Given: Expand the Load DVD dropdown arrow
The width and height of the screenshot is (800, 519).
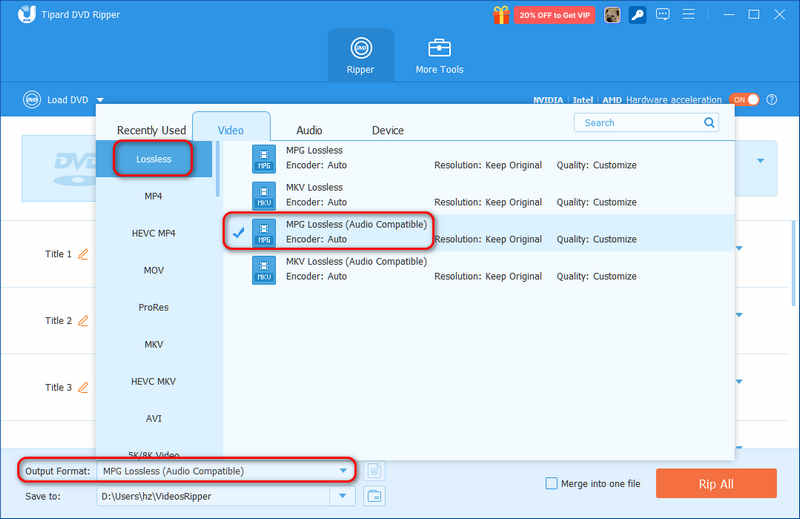Looking at the screenshot, I should pos(100,100).
